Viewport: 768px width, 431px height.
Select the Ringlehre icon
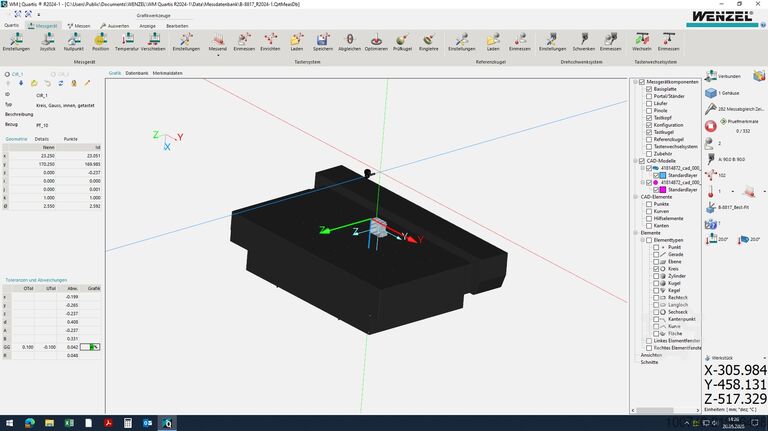[429, 42]
